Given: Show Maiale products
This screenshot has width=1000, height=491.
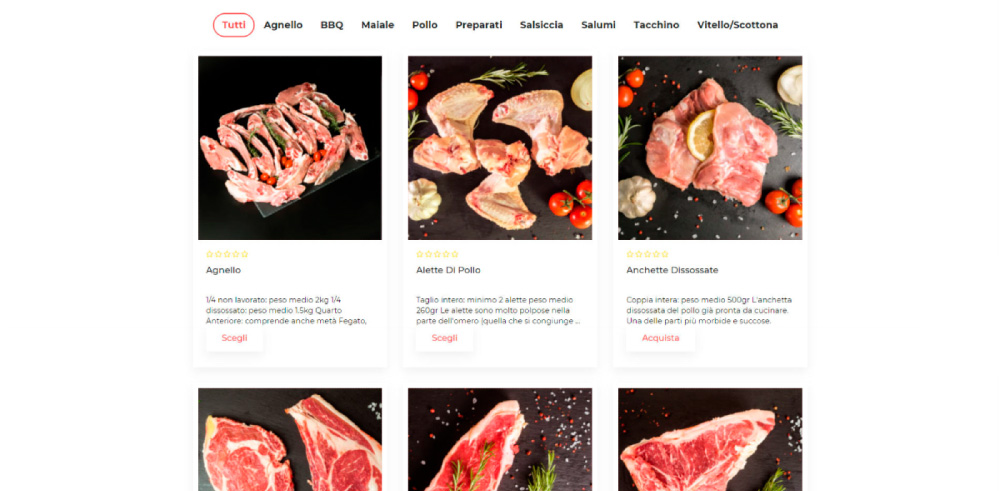Looking at the screenshot, I should click(378, 25).
